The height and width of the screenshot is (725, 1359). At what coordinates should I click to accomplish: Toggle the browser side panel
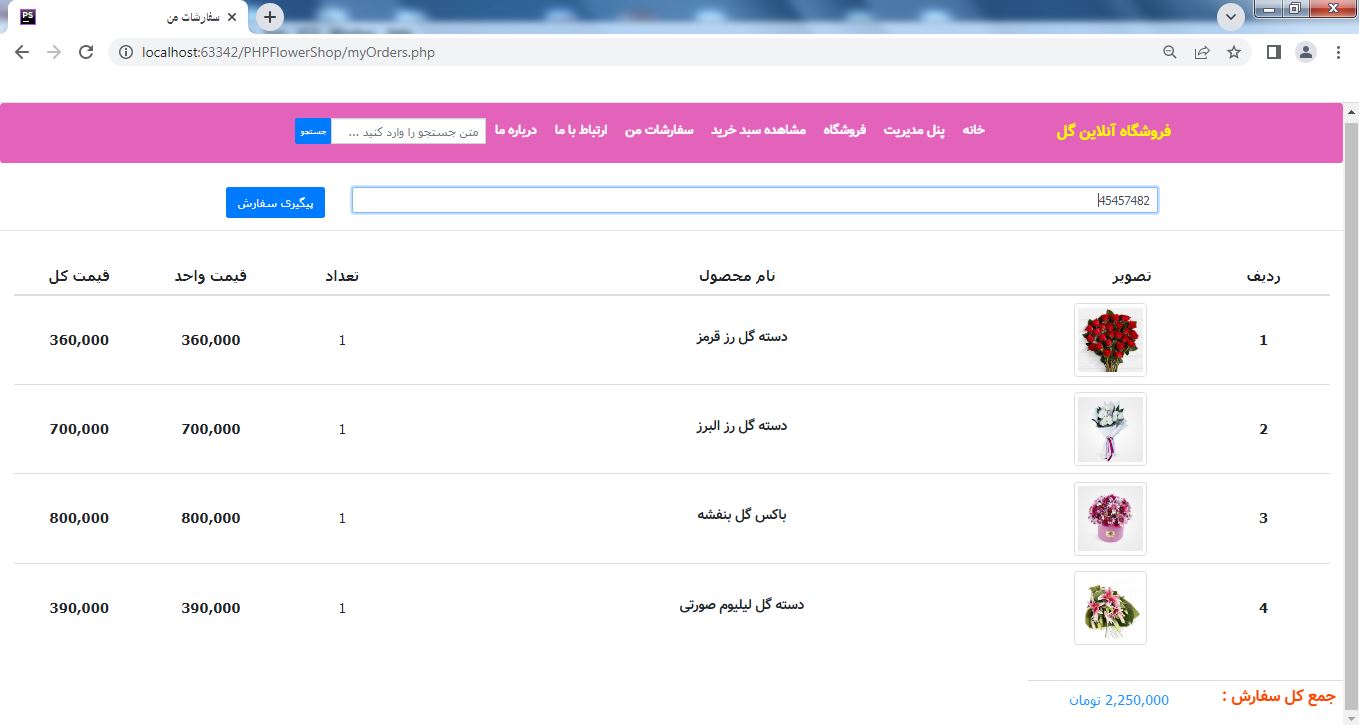(x=1273, y=52)
